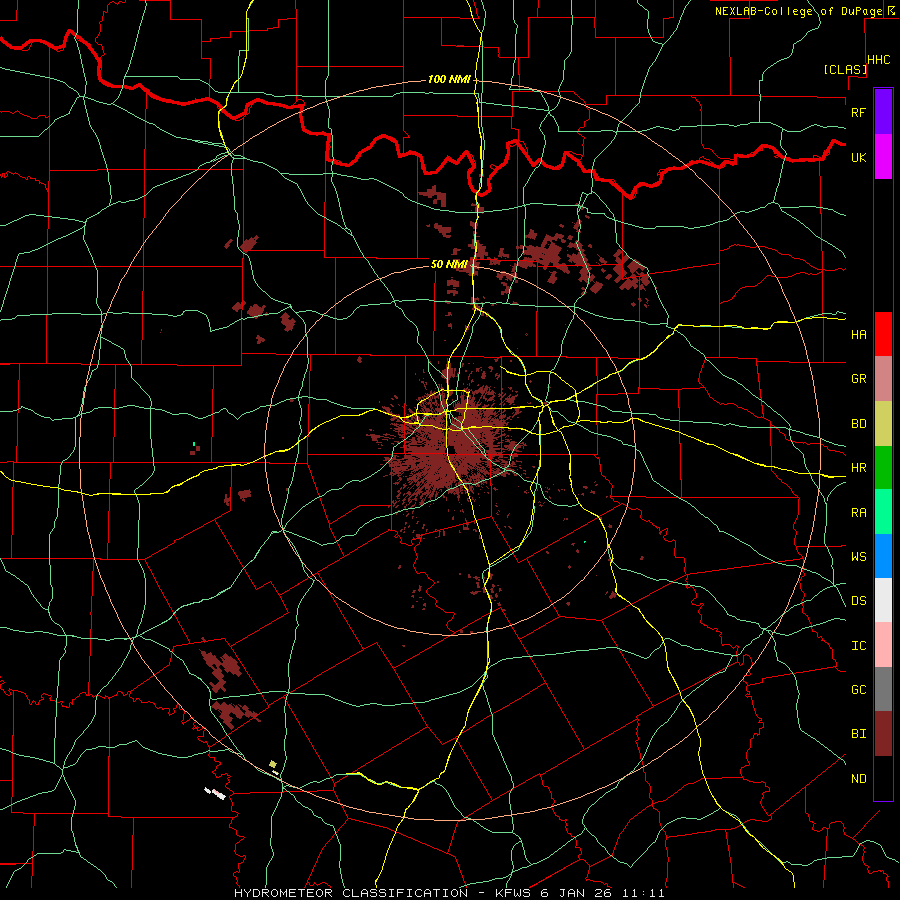This screenshot has height=900, width=900.
Task: Click the red HA legend color swatch
Action: 883,334
